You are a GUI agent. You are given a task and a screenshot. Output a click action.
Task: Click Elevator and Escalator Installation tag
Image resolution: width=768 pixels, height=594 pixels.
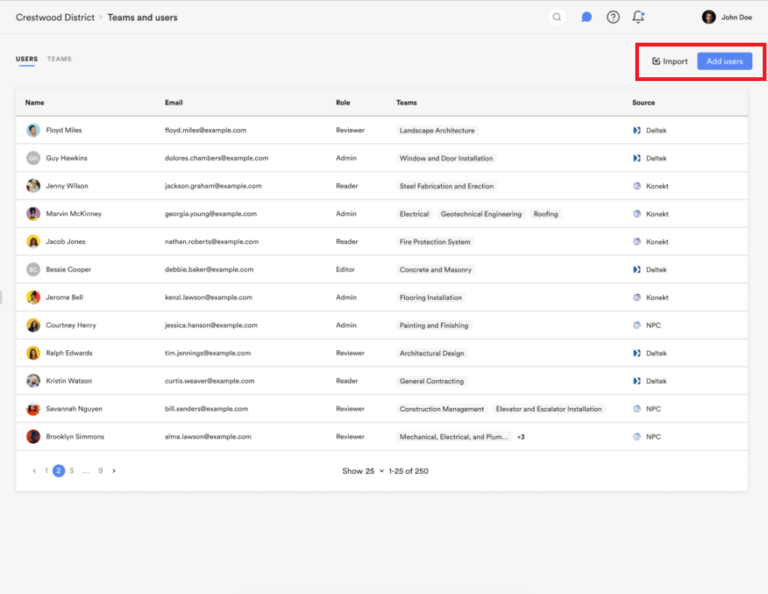(549, 409)
